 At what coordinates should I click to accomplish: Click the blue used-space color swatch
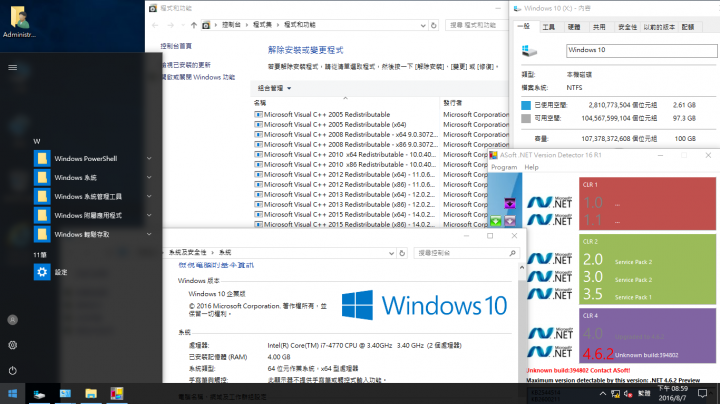(x=526, y=105)
